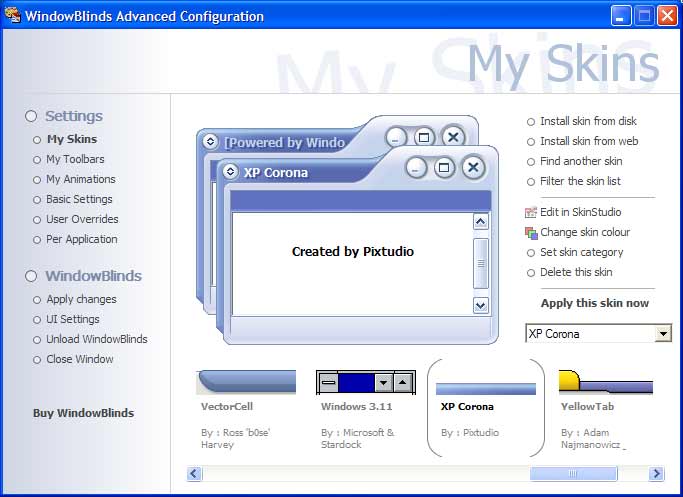
Task: Click the minimize button of XP Corona preview
Action: point(416,168)
